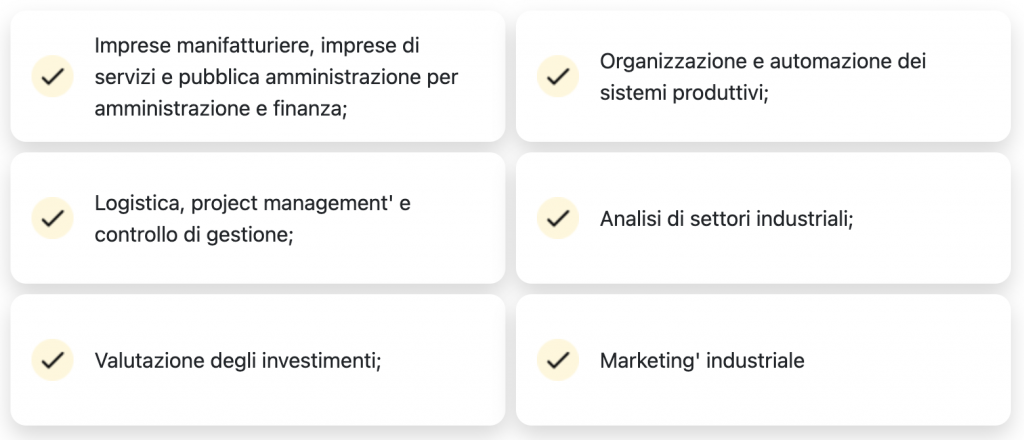Image resolution: width=1024 pixels, height=440 pixels.
Task: Click the "controllo di gestione" text line
Action: tap(193, 234)
